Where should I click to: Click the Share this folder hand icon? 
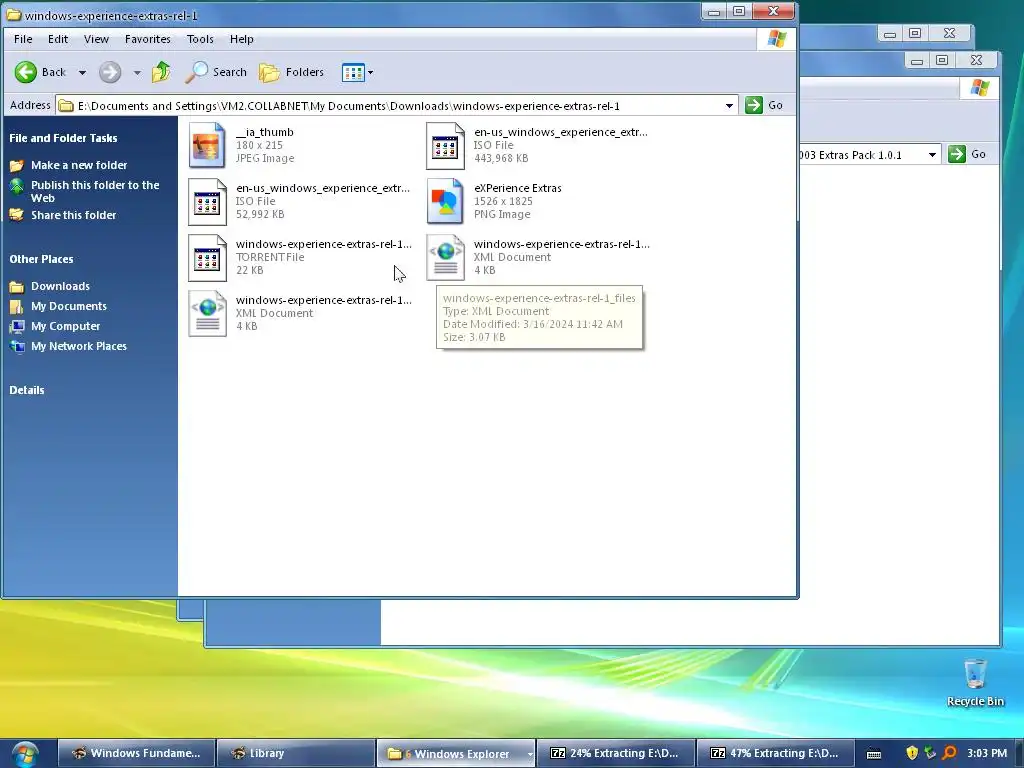(17, 215)
